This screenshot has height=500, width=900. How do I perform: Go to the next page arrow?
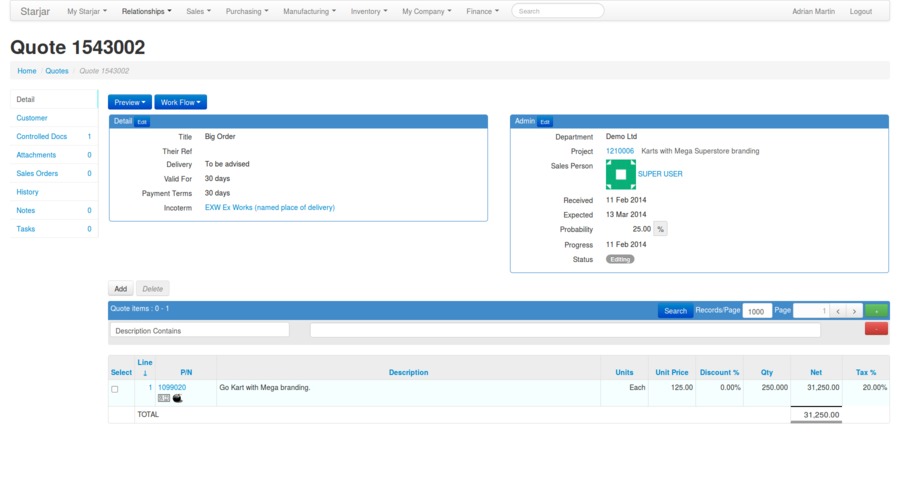[854, 311]
